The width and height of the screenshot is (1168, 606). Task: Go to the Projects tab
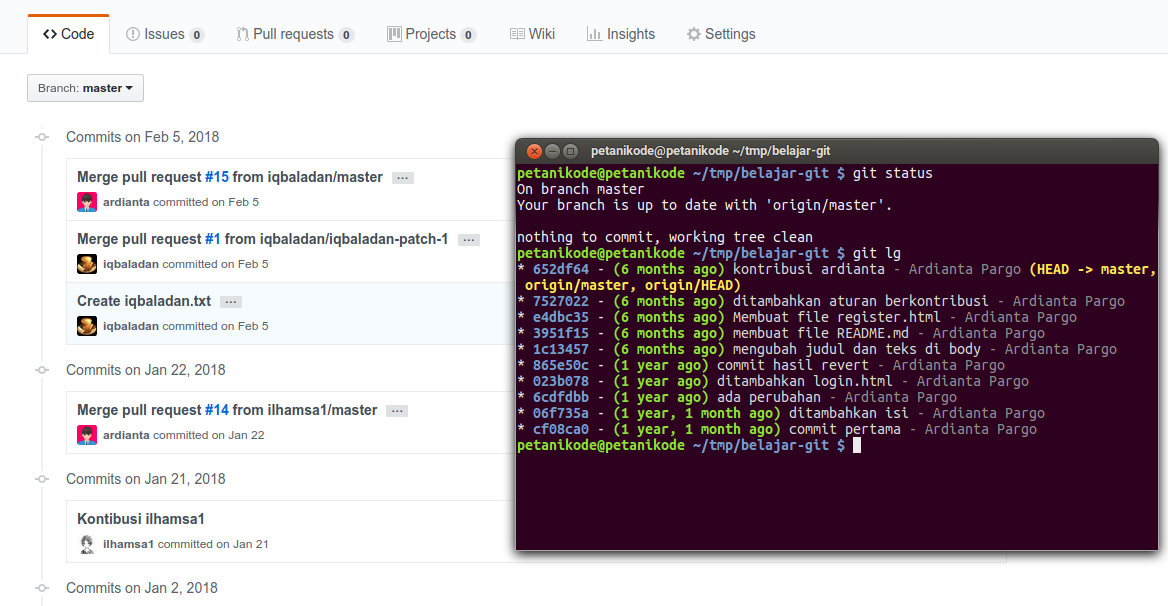[x=431, y=34]
